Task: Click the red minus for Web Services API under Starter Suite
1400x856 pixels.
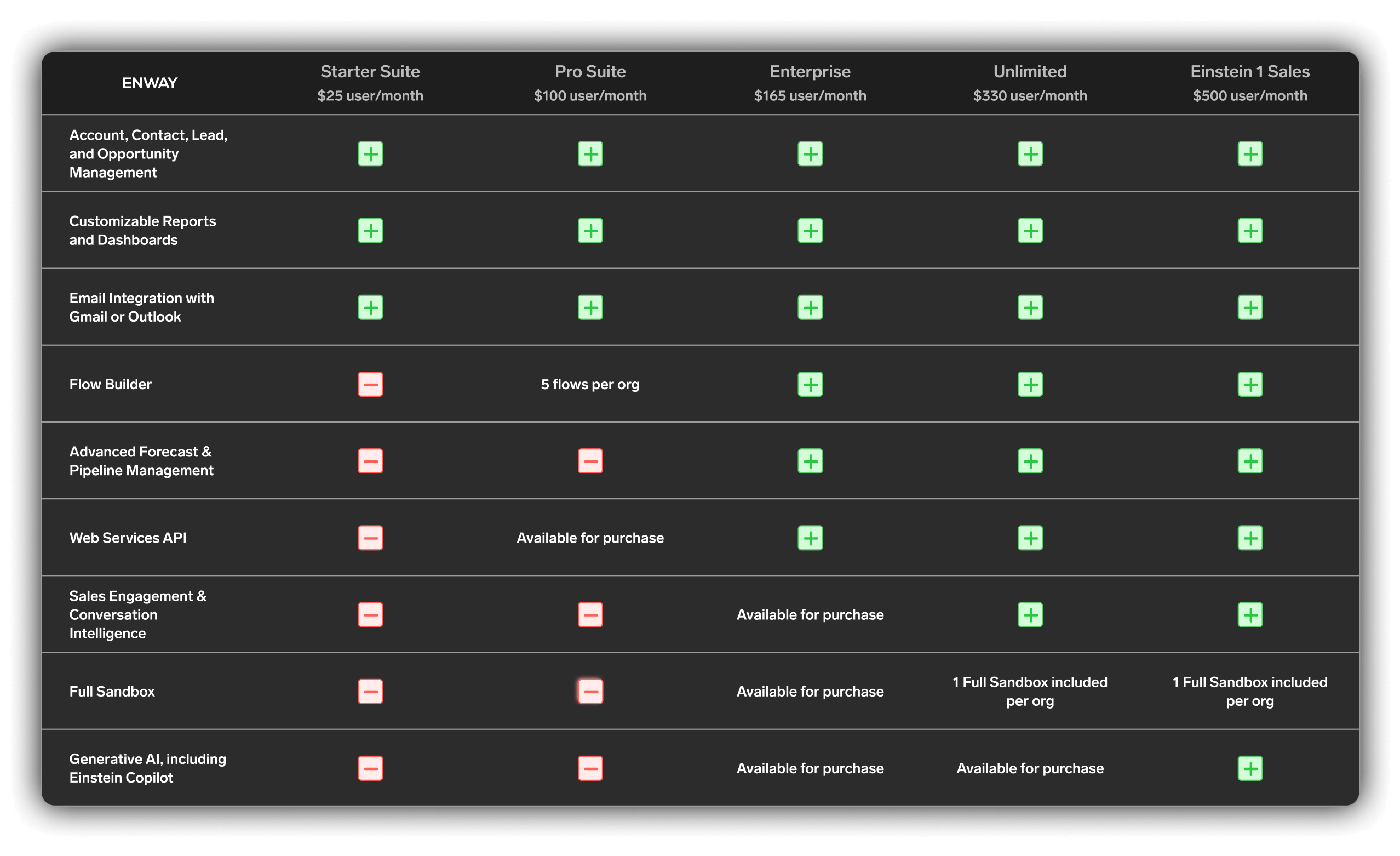Action: point(370,538)
